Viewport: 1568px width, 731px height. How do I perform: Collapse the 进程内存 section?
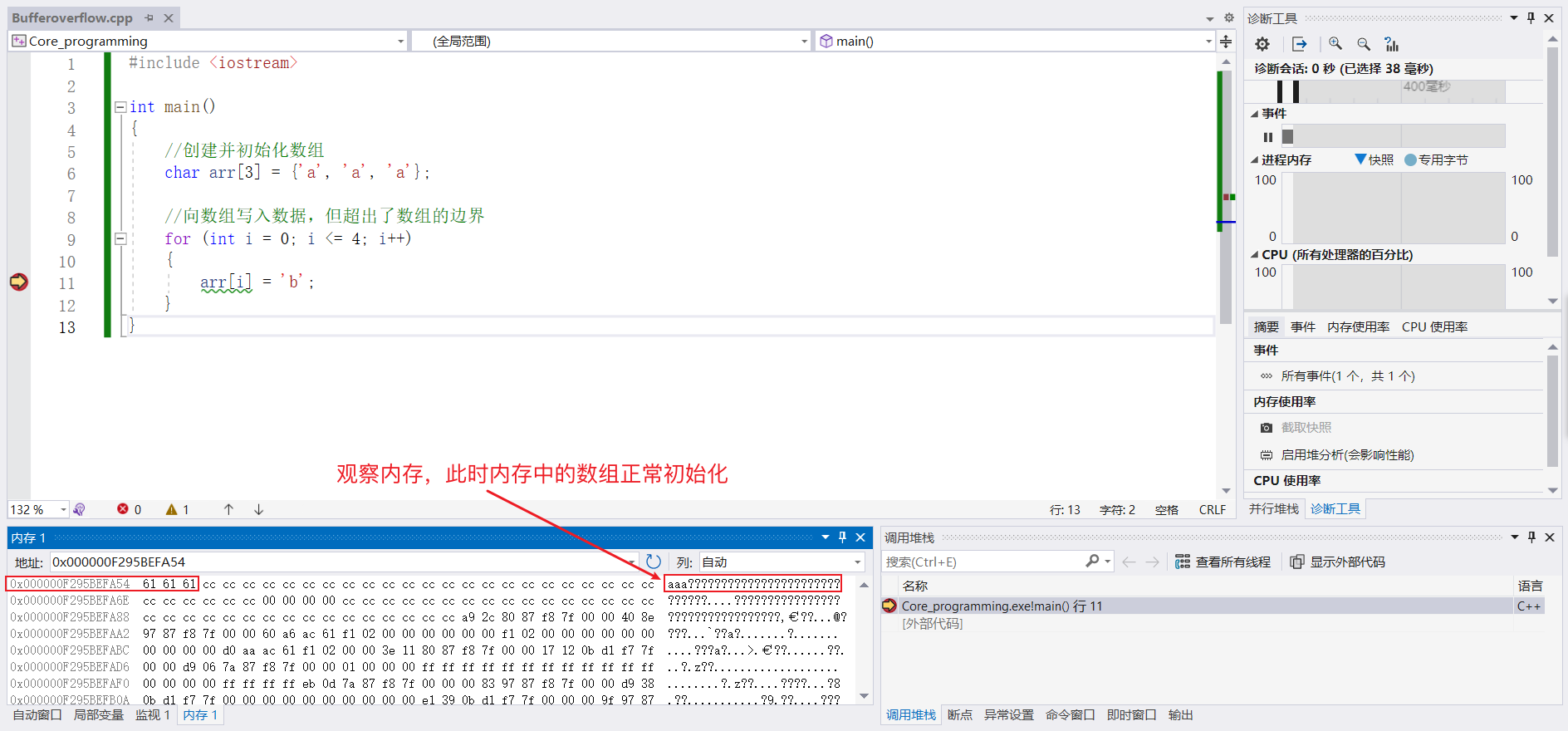pos(1254,159)
